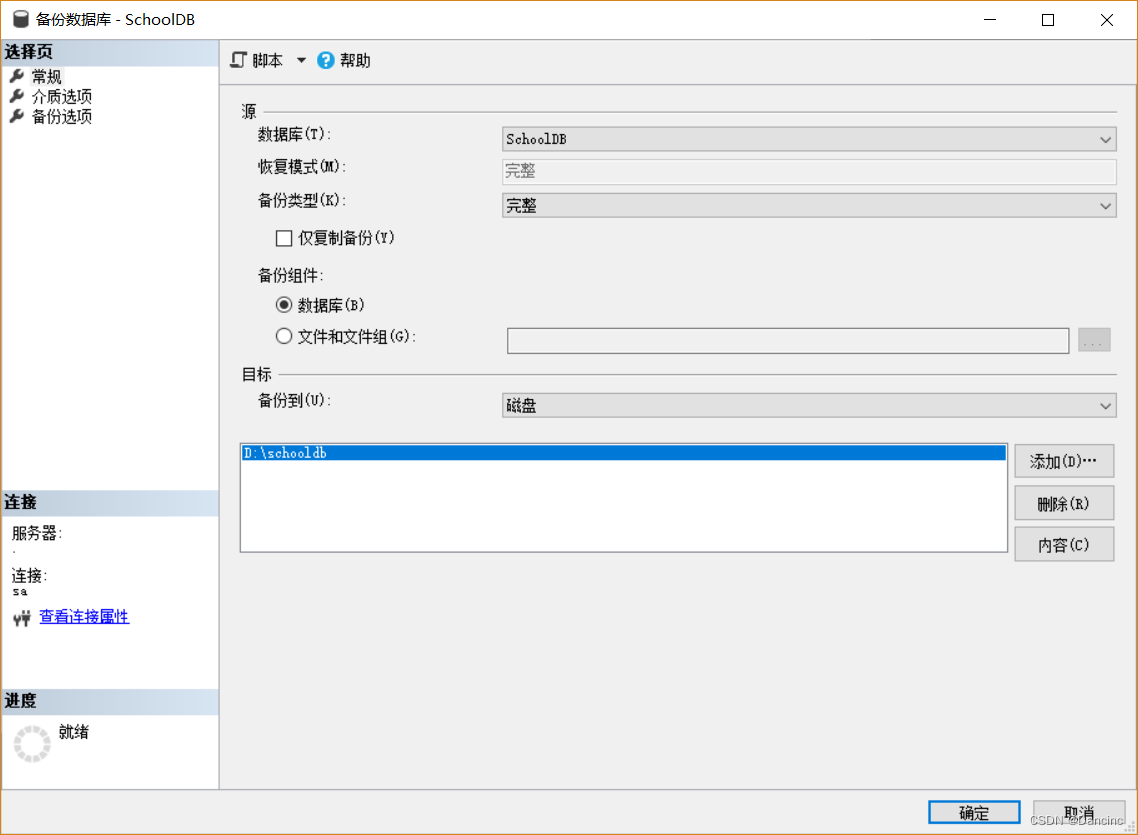Click the ellipsis browse button for filegroups

pyautogui.click(x=1094, y=340)
